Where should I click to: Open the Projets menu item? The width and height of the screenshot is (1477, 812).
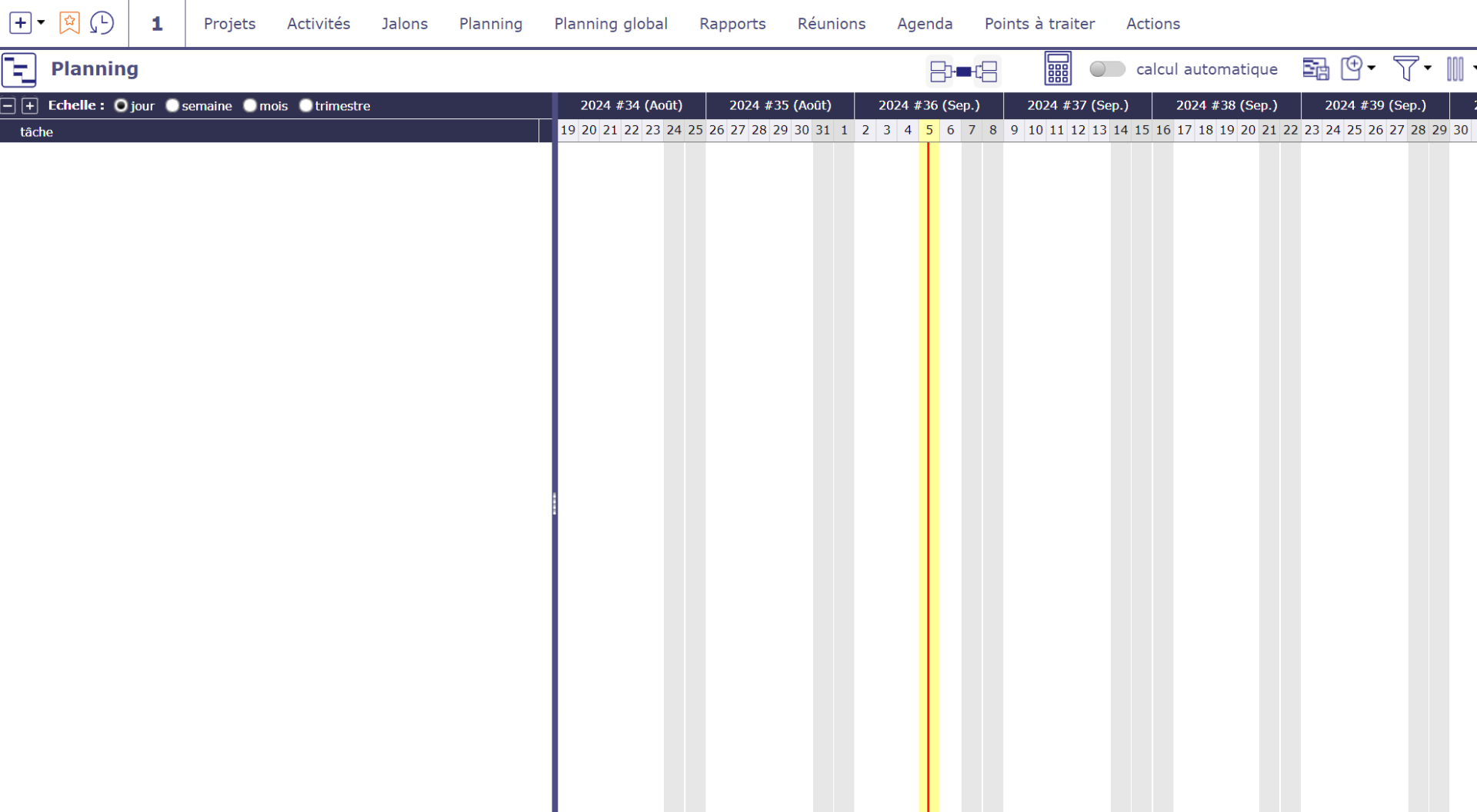[229, 24]
